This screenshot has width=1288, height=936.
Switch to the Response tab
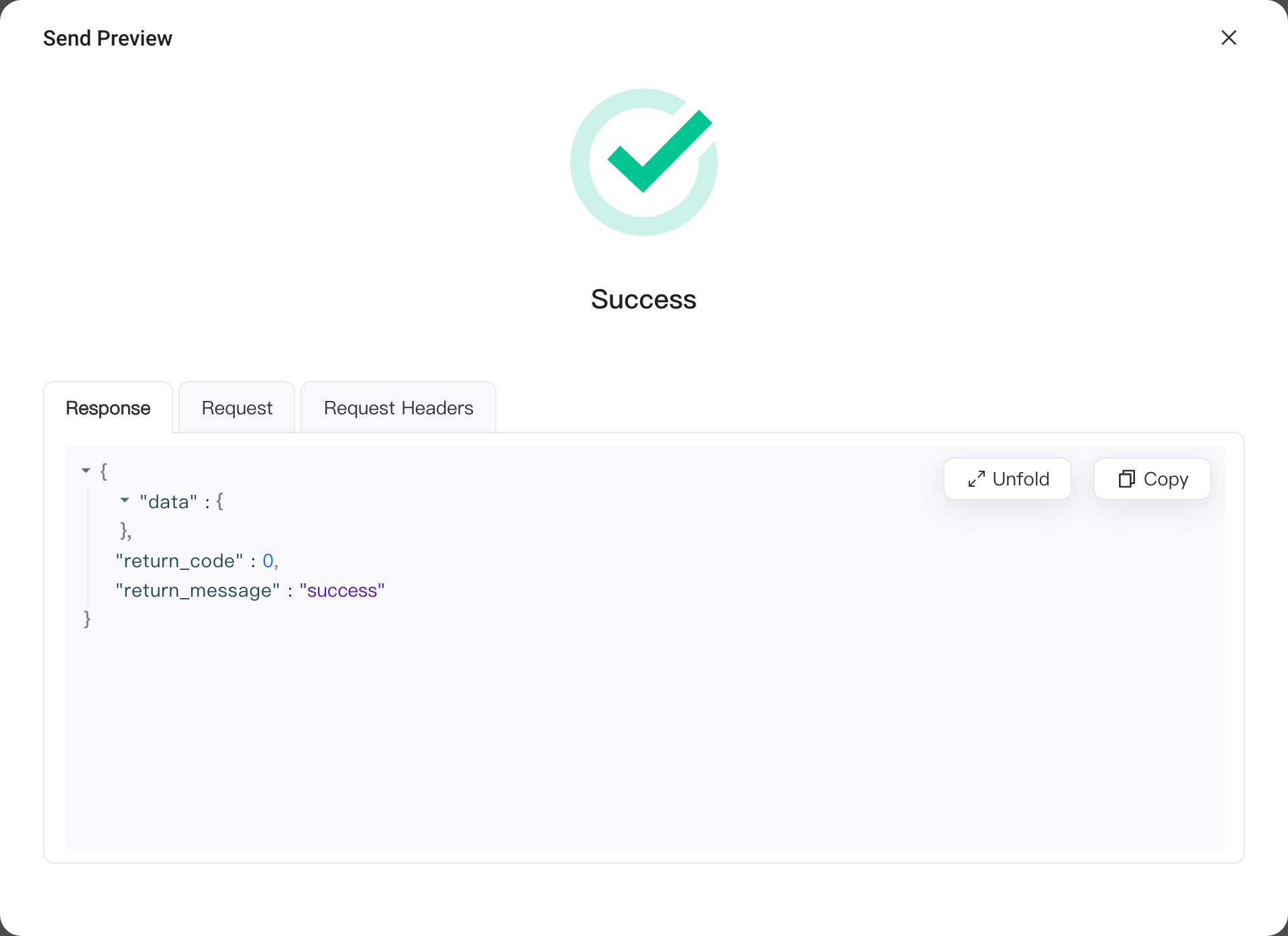(108, 408)
